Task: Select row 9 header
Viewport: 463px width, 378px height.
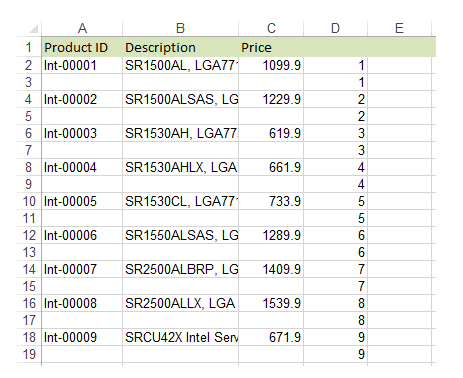Action: (29, 184)
